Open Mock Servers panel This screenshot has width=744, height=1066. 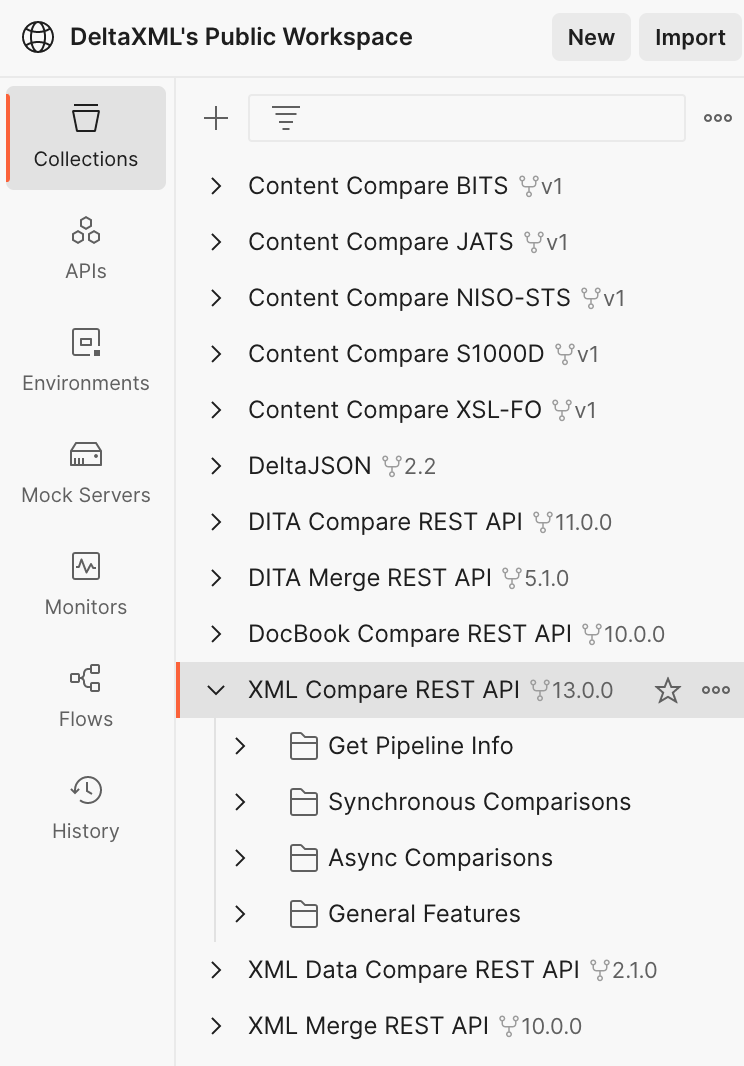point(86,472)
